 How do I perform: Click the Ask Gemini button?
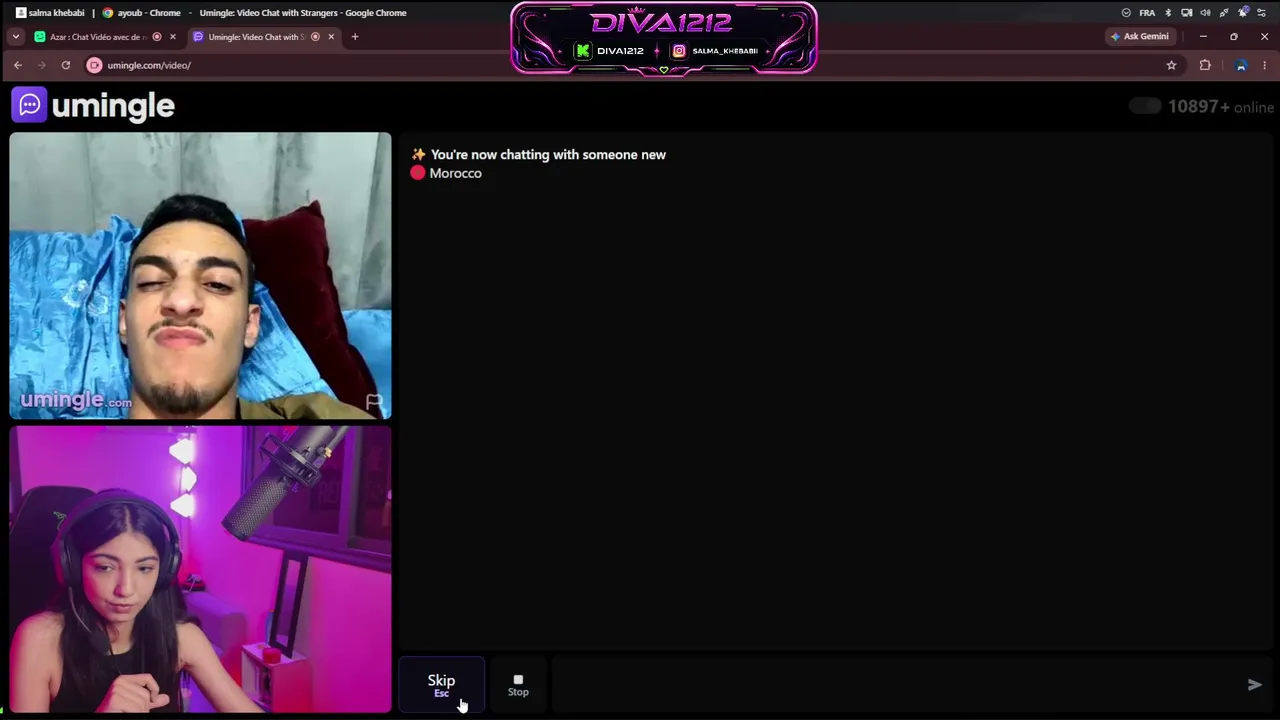pyautogui.click(x=1139, y=37)
